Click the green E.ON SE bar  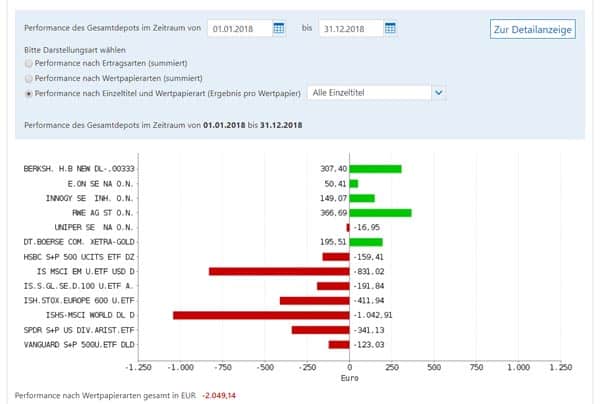pos(354,184)
